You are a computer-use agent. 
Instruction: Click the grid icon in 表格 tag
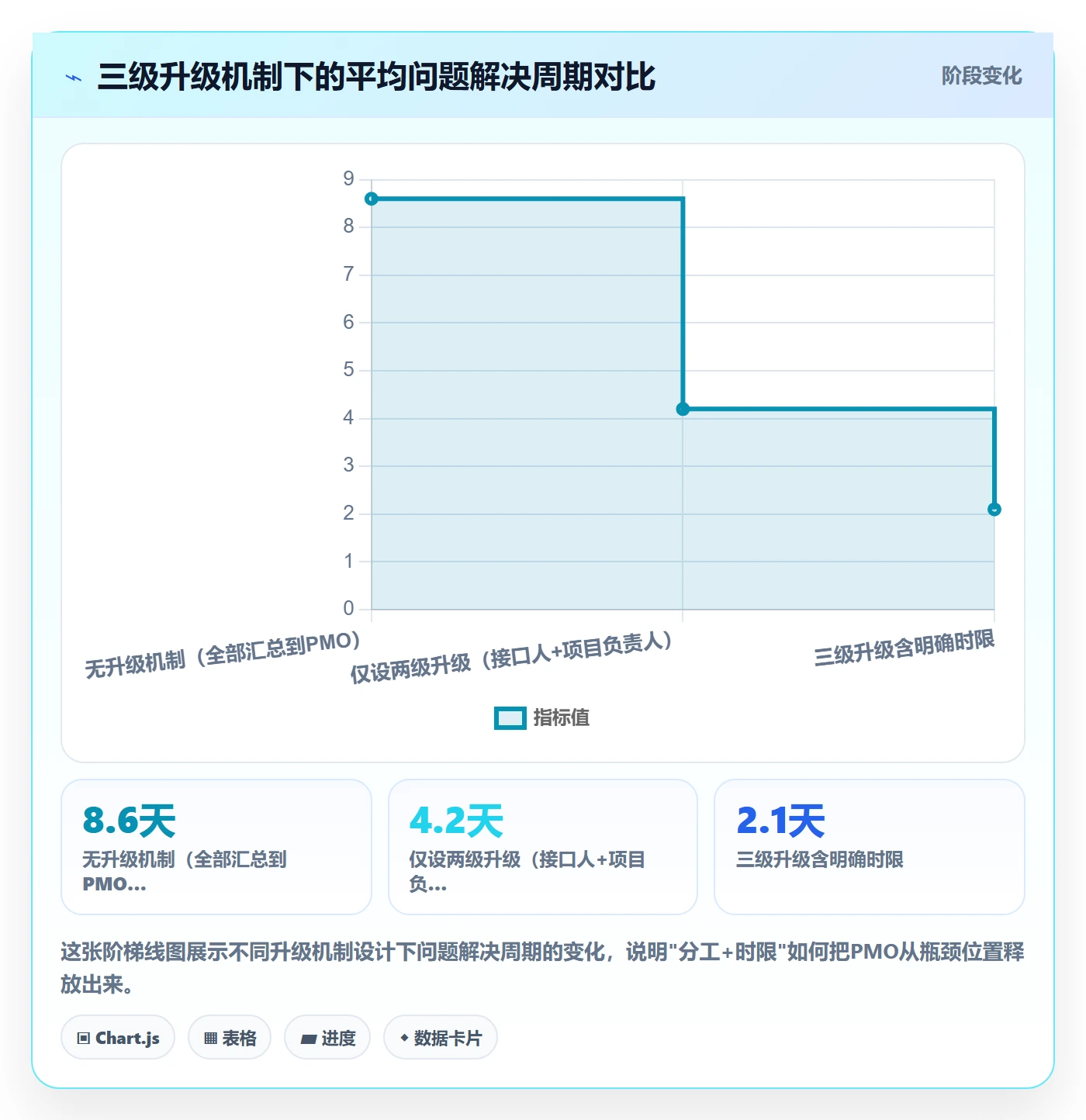pyautogui.click(x=210, y=1039)
